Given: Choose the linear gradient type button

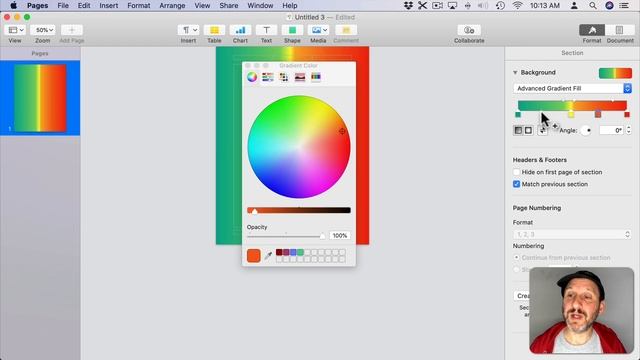Looking at the screenshot, I should tap(518, 130).
